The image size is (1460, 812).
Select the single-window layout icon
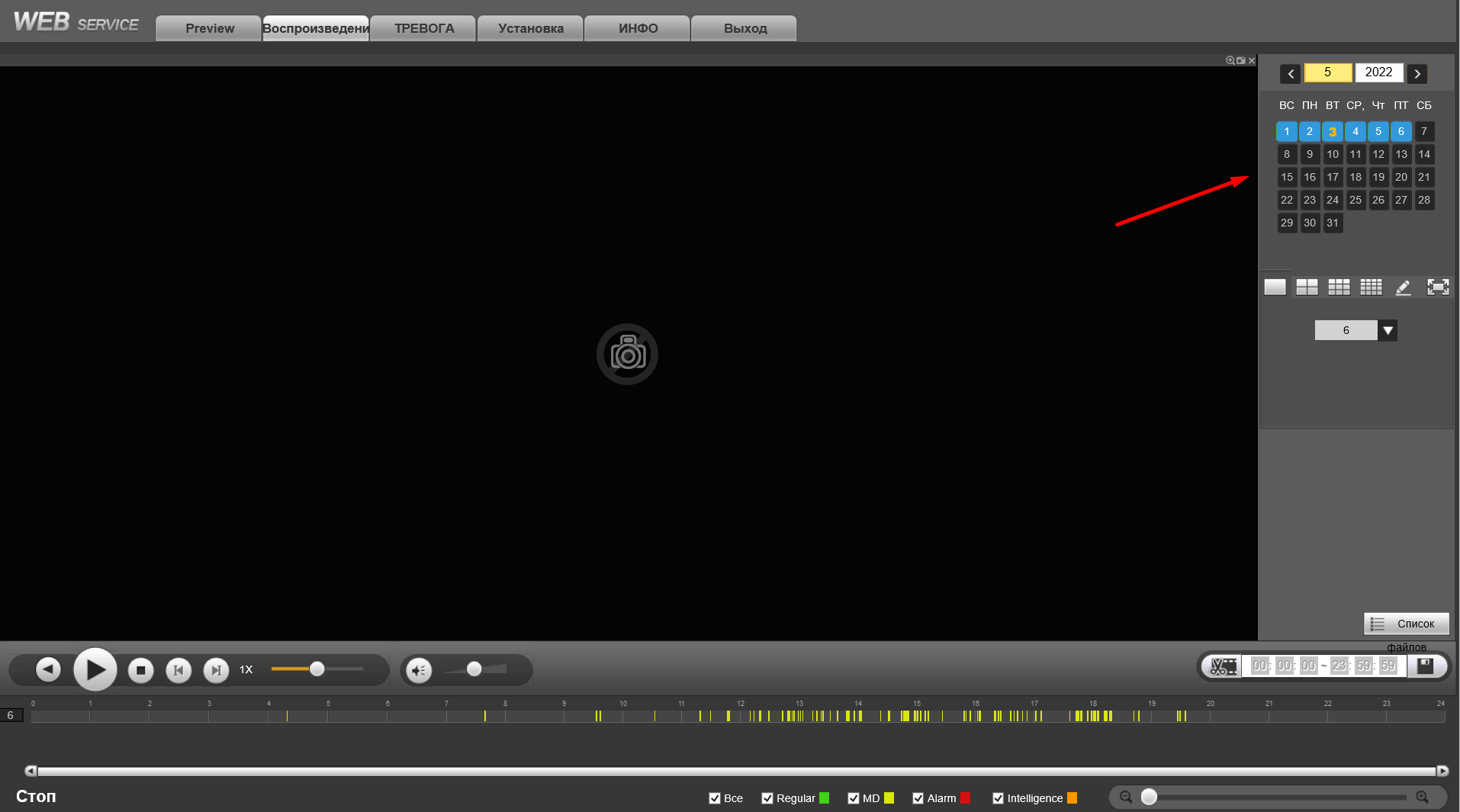pyautogui.click(x=1275, y=287)
